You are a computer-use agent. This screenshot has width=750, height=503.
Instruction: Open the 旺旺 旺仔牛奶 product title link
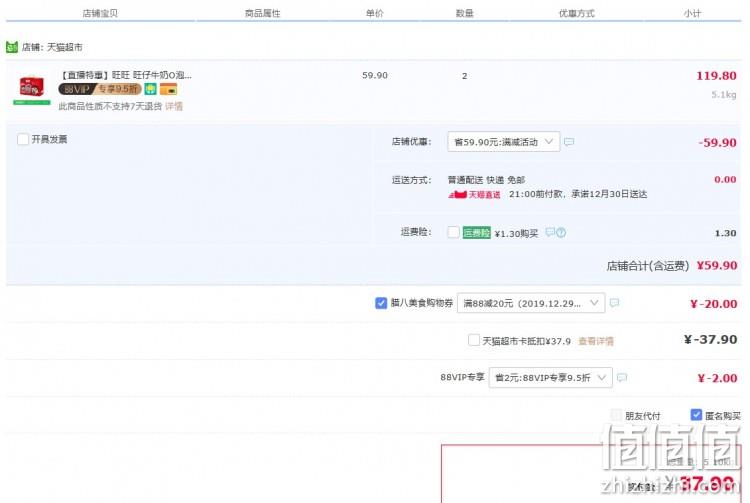tap(126, 75)
